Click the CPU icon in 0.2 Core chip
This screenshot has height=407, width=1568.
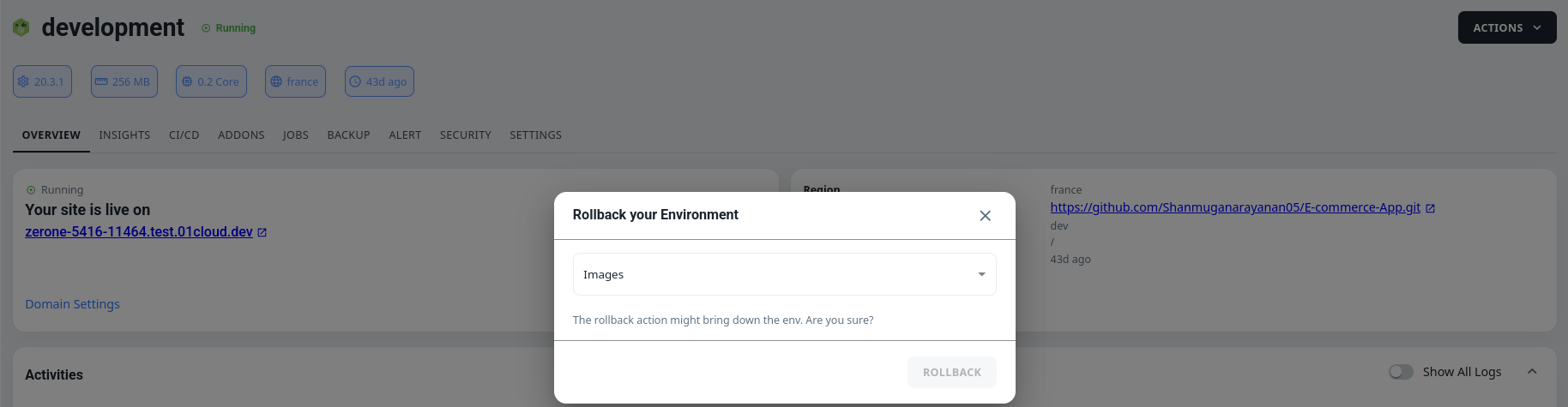point(187,81)
